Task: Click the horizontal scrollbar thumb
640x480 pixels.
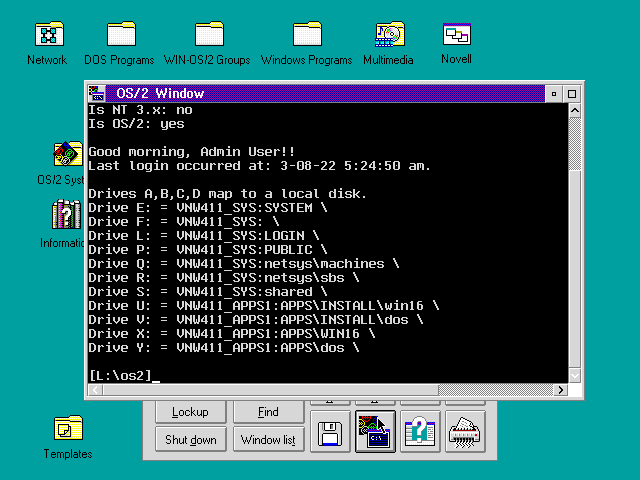Action: coord(271,390)
